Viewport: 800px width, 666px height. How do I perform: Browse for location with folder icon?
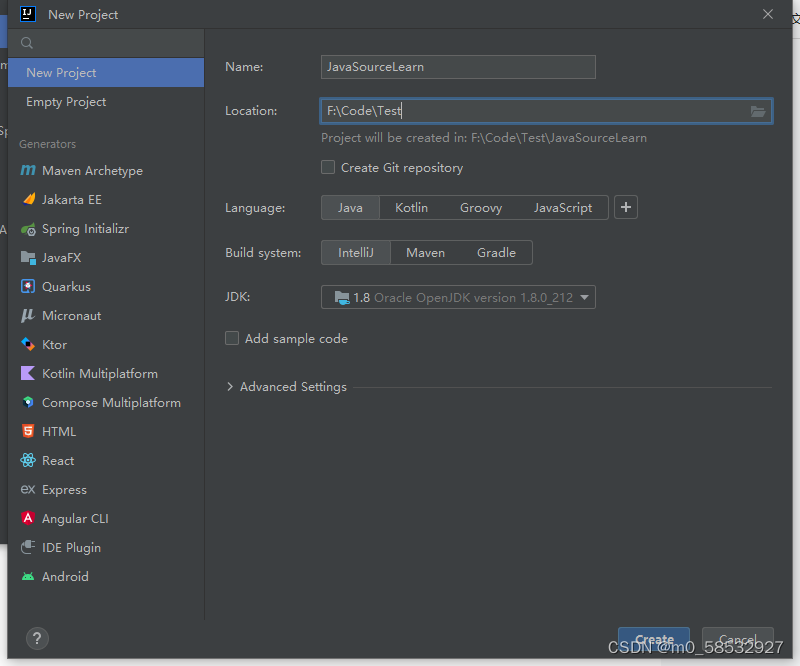(758, 111)
